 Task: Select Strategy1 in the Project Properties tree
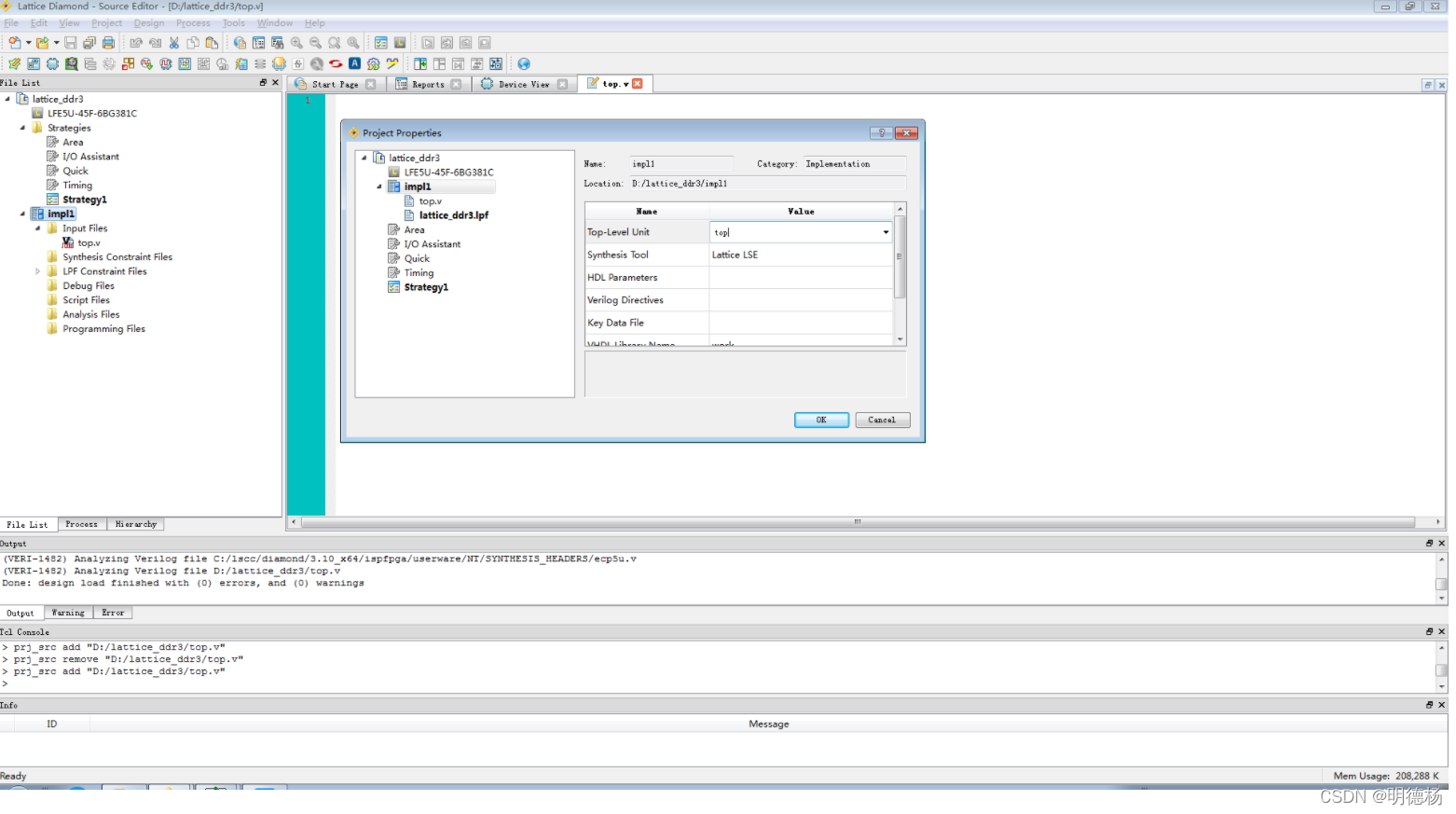tap(426, 287)
